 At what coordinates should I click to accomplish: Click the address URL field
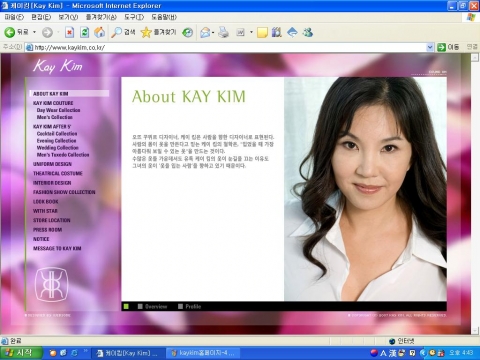coord(230,47)
